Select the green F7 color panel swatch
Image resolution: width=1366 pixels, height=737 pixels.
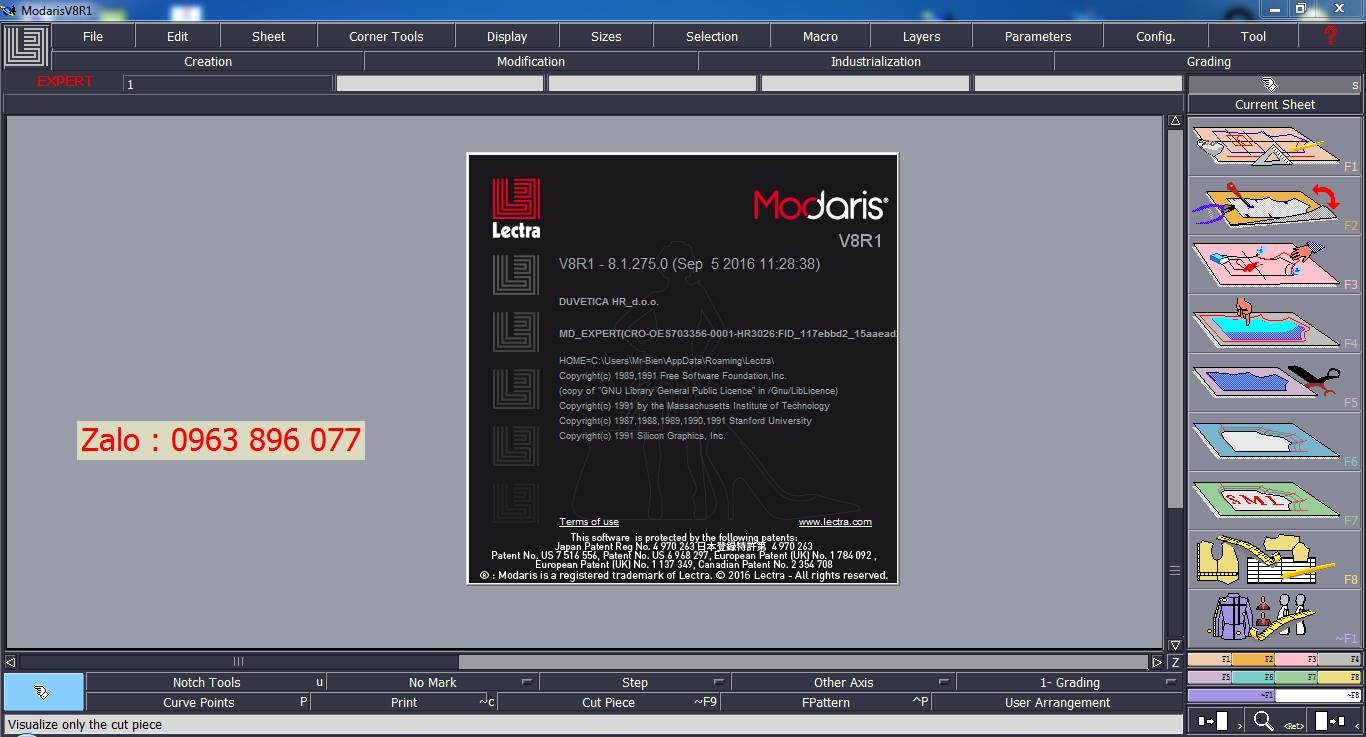pyautogui.click(x=1296, y=677)
